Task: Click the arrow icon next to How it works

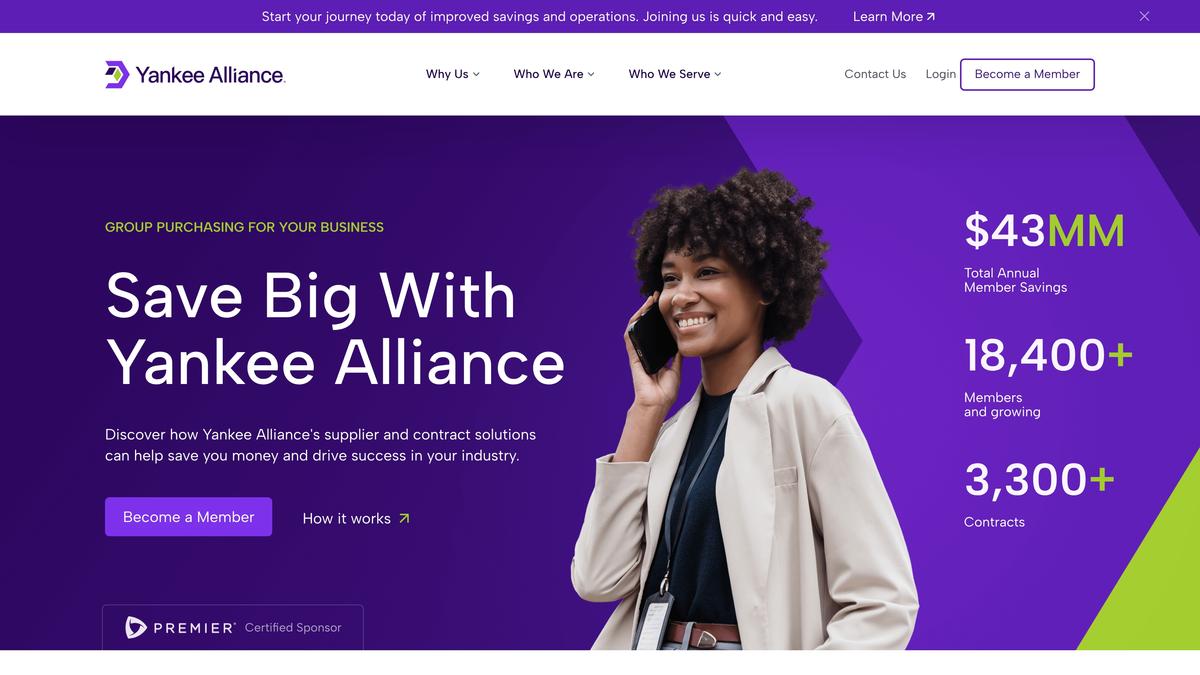Action: click(x=404, y=518)
